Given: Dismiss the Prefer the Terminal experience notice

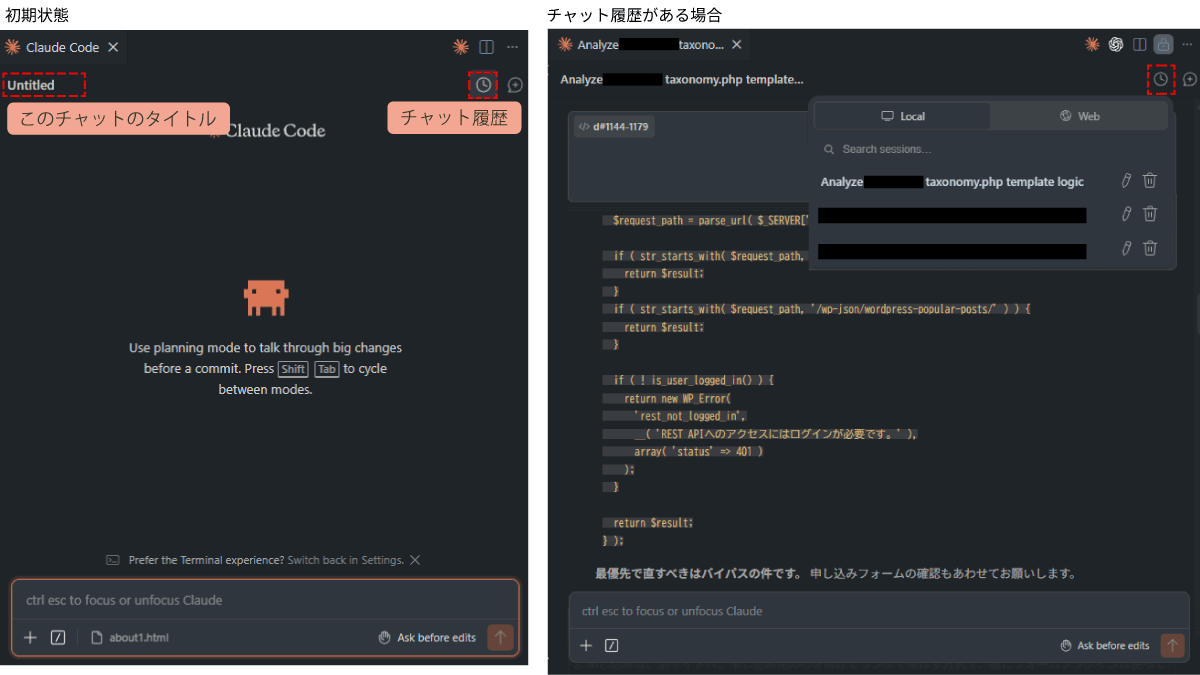Looking at the screenshot, I should pyautogui.click(x=415, y=560).
